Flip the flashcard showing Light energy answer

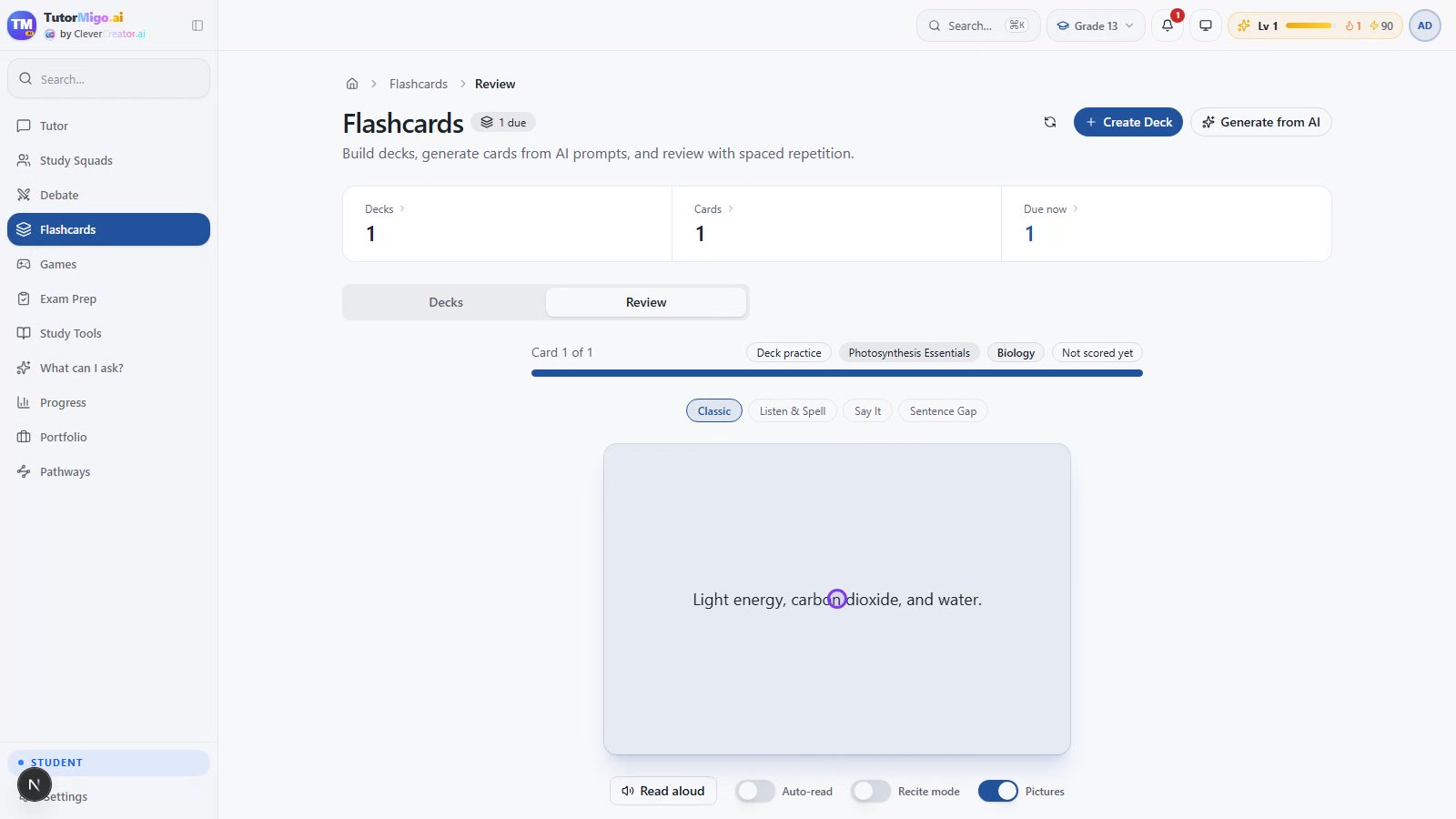point(837,599)
